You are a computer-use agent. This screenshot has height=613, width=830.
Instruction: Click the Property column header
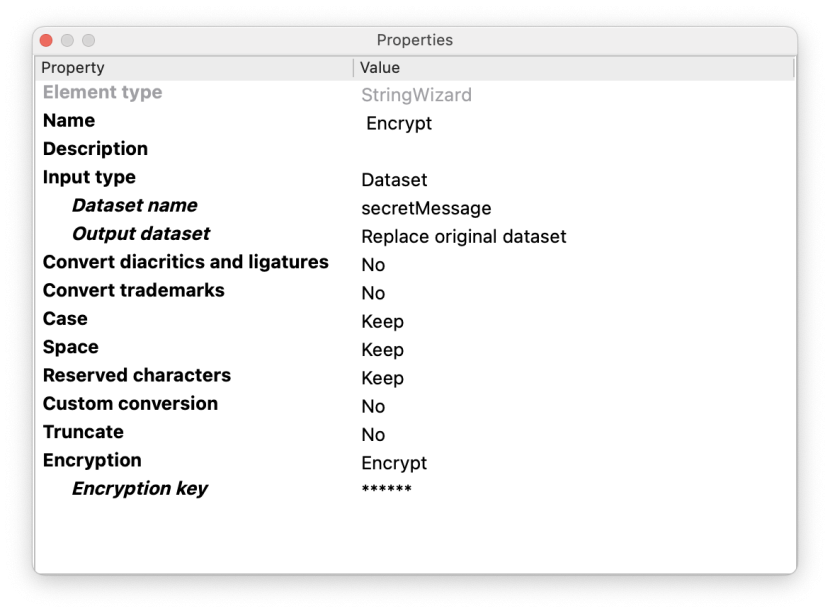(x=72, y=68)
